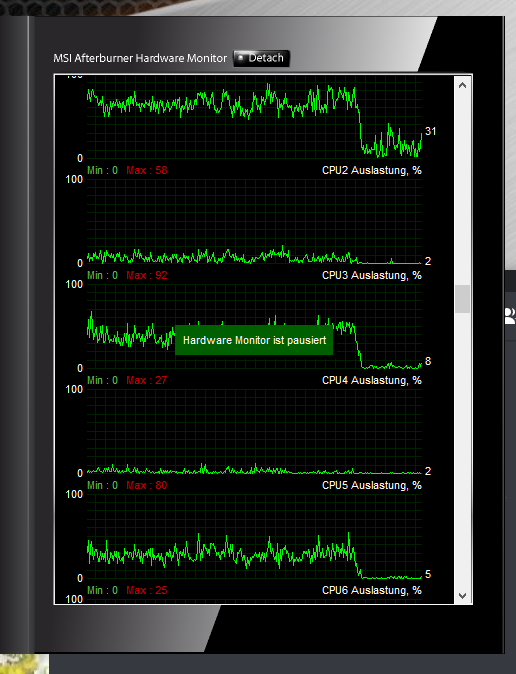The height and width of the screenshot is (674, 516).
Task: Click the 'CPU6 Auslastung, %' label
Action: (x=372, y=590)
